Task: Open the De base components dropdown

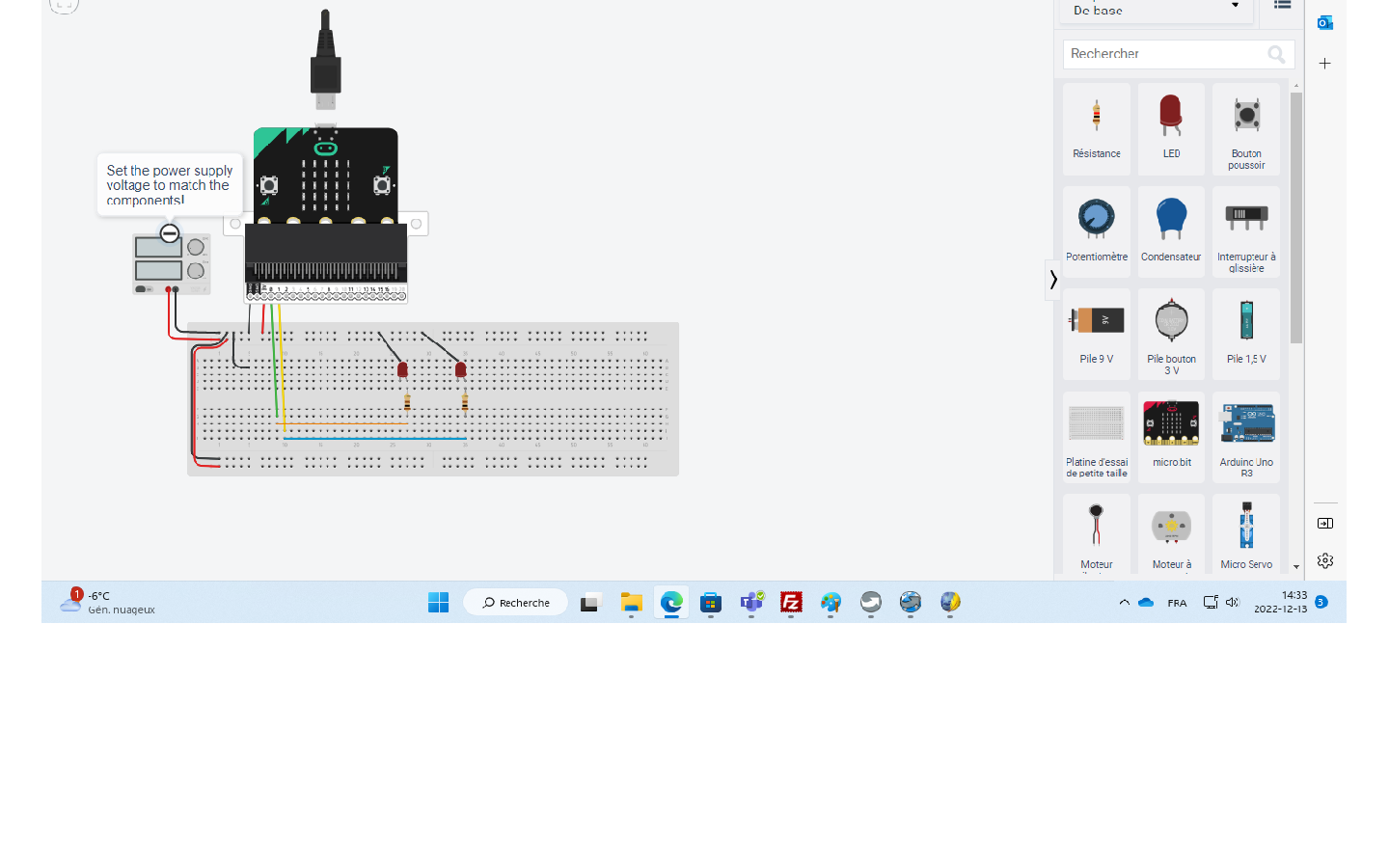Action: click(x=1156, y=10)
